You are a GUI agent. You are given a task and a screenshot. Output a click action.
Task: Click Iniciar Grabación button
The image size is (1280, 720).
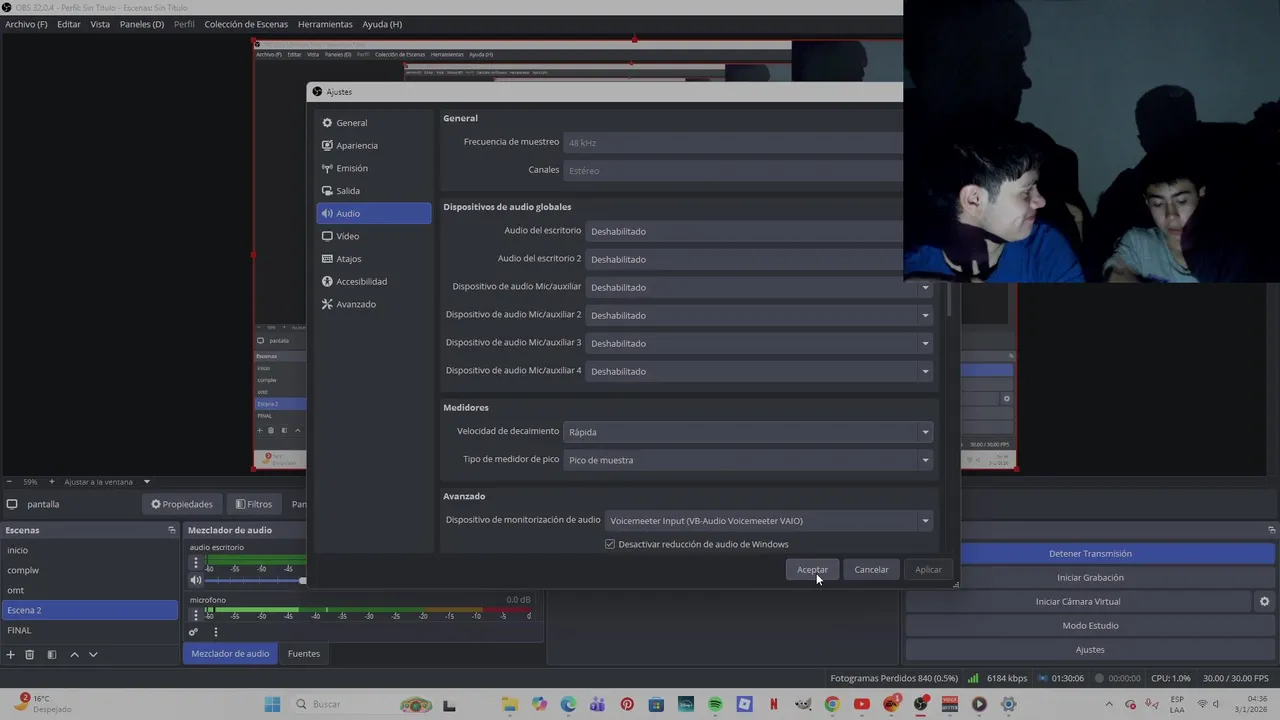pyautogui.click(x=1090, y=578)
